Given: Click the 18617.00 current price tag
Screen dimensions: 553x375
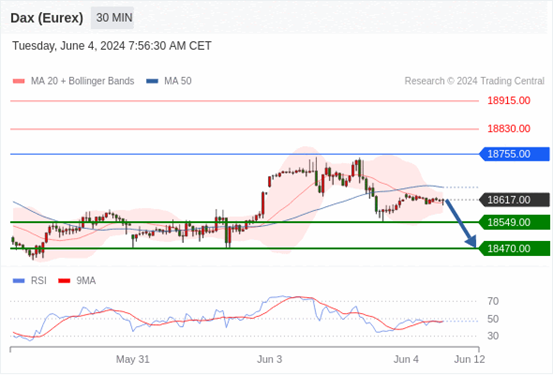Looking at the screenshot, I should [515, 200].
